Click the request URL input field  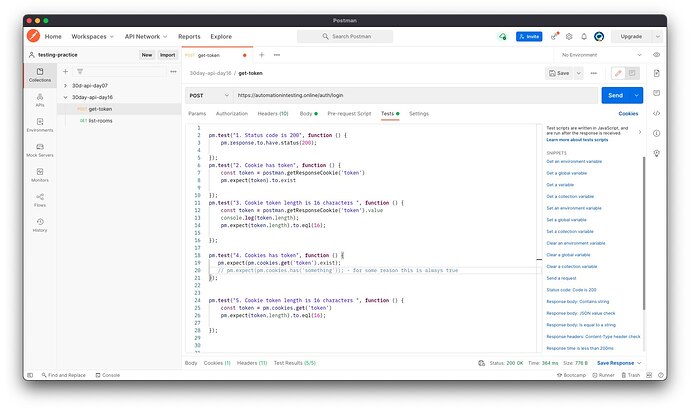[416, 95]
